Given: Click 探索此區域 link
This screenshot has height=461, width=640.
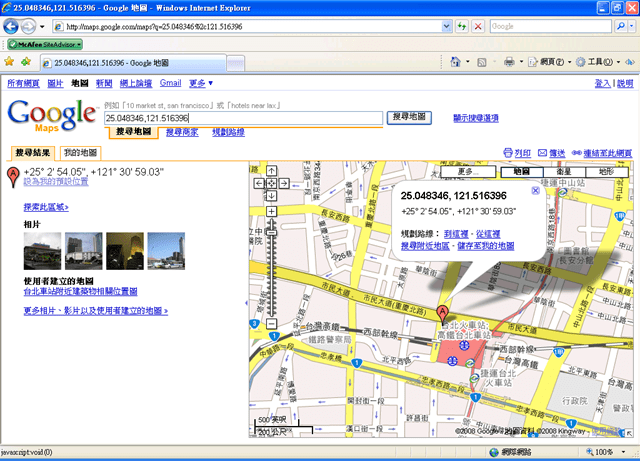Looking at the screenshot, I should pyautogui.click(x=46, y=207).
